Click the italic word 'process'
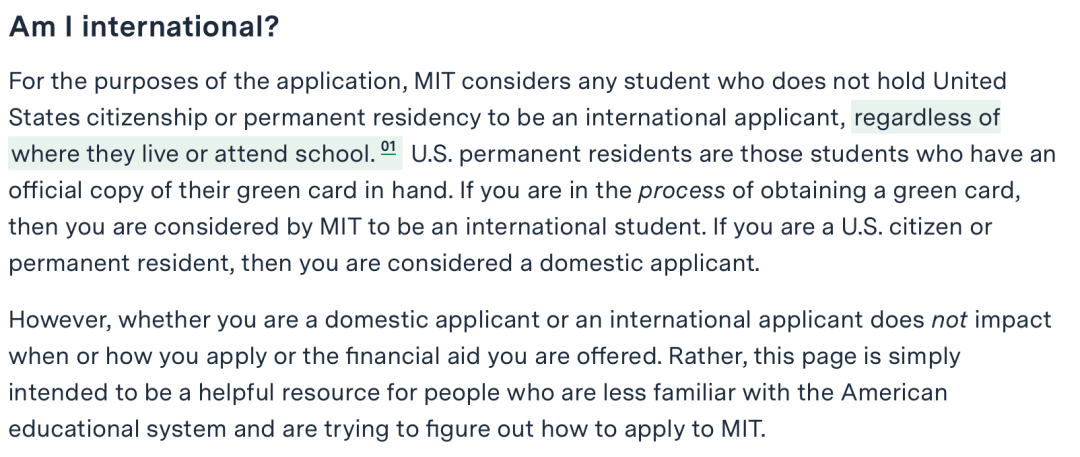The height and width of the screenshot is (457, 1080). (x=681, y=190)
